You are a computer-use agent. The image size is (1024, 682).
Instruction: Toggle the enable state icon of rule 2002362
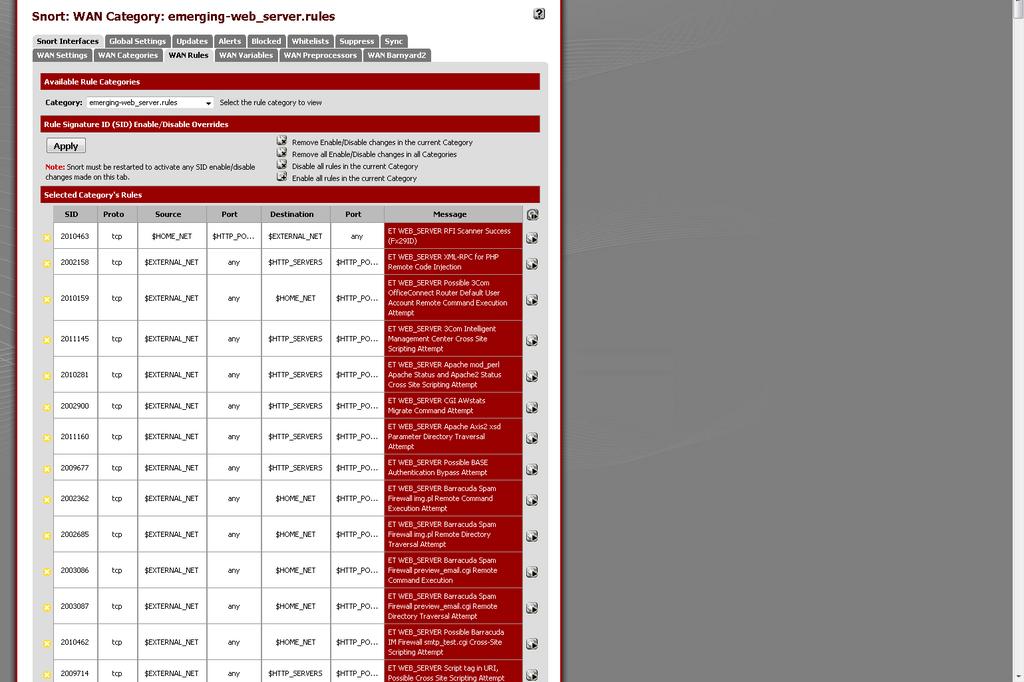point(47,500)
